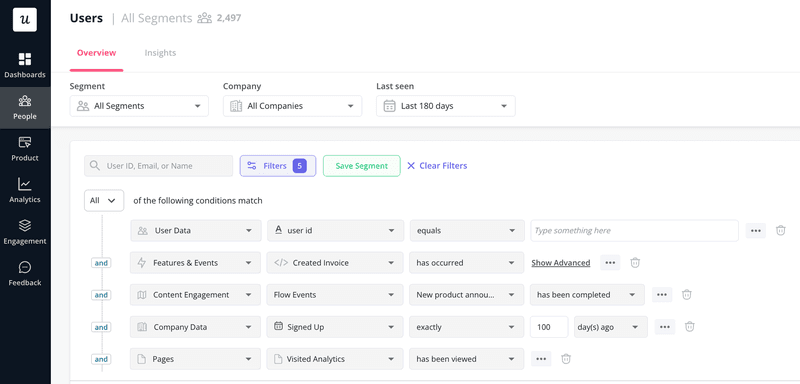
Task: Open the All Companies dropdown
Action: [292, 106]
